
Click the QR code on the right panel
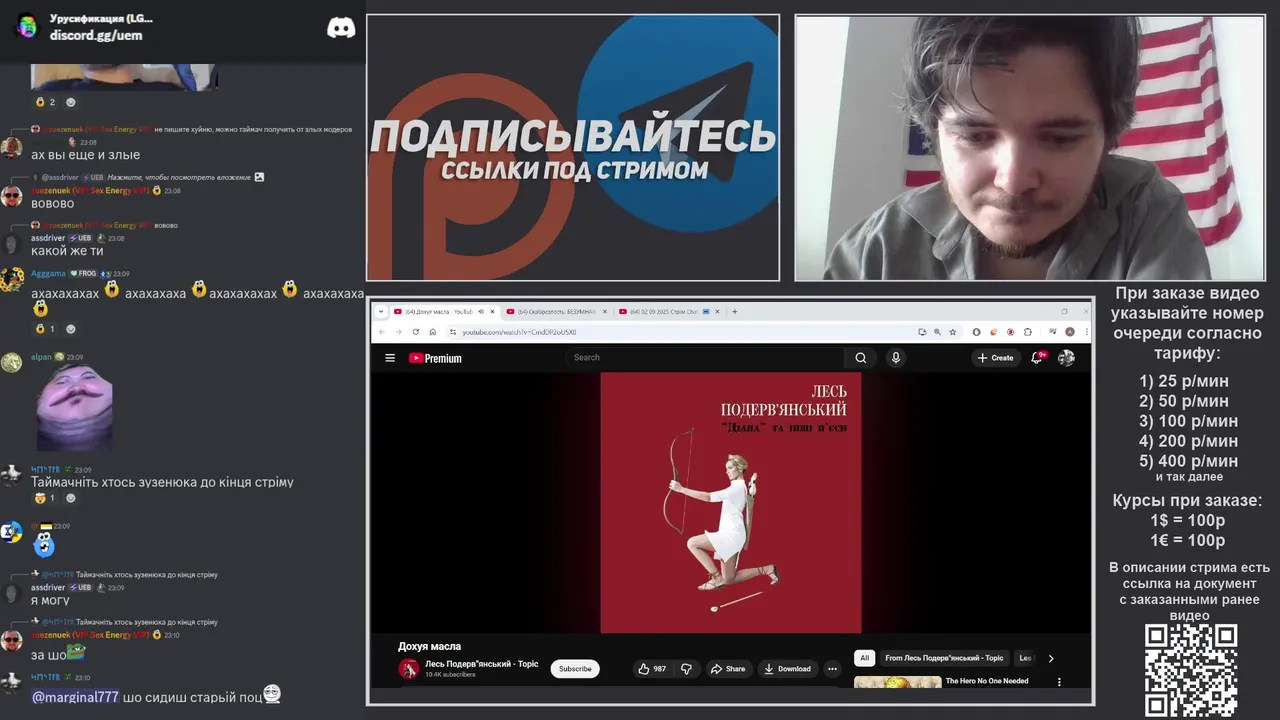tap(1191, 670)
